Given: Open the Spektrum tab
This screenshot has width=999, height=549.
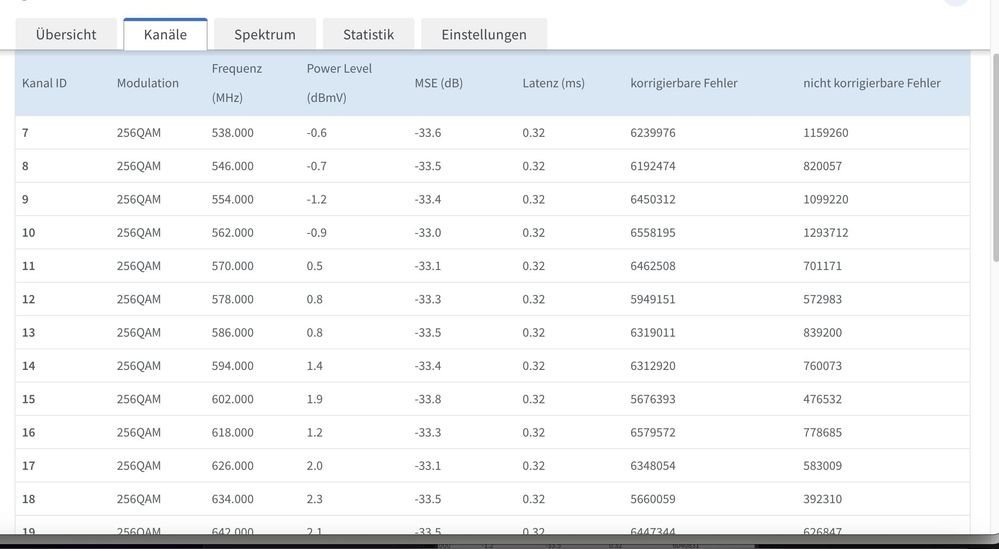Looking at the screenshot, I should point(265,34).
